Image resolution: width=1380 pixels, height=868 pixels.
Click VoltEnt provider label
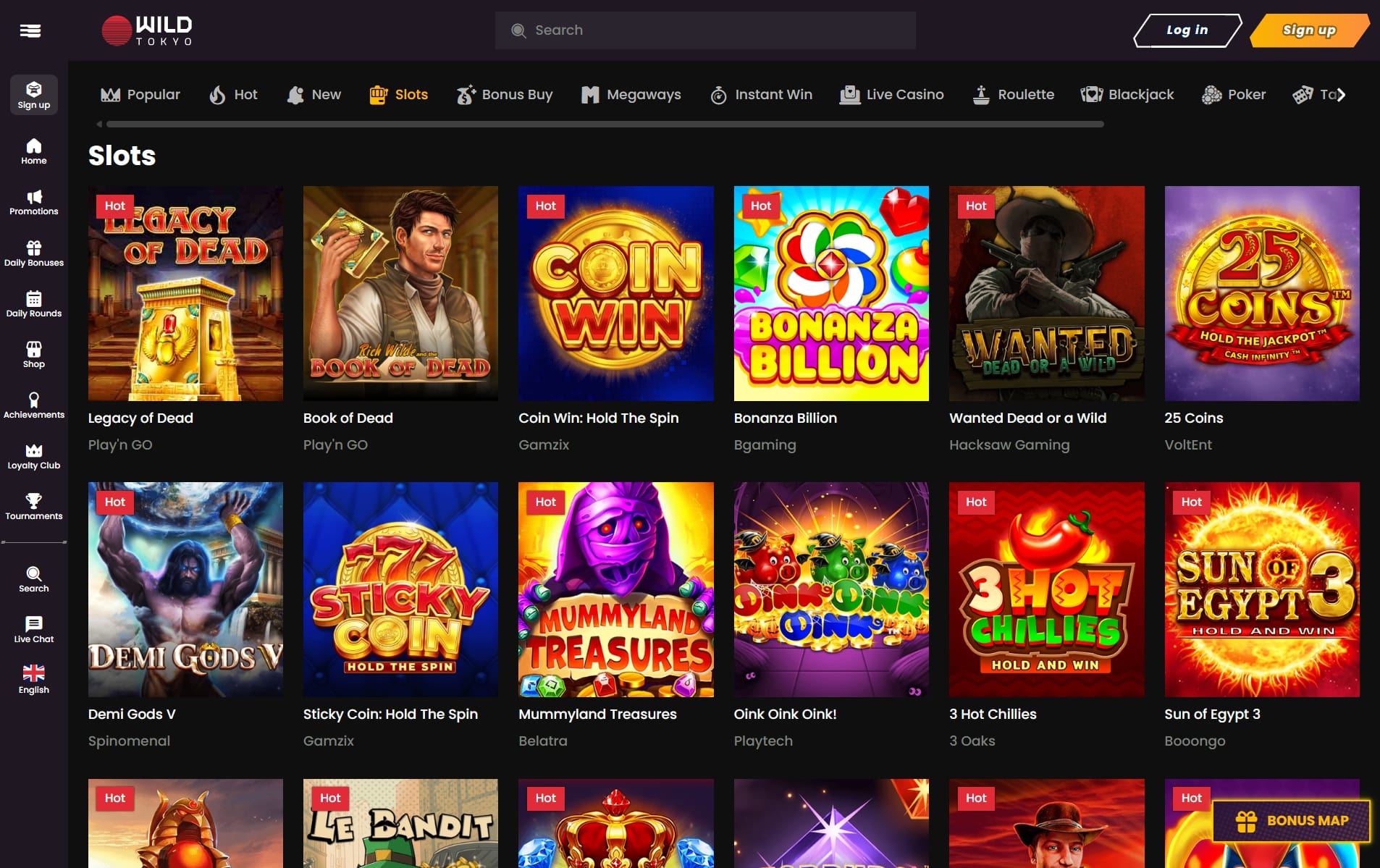1188,444
